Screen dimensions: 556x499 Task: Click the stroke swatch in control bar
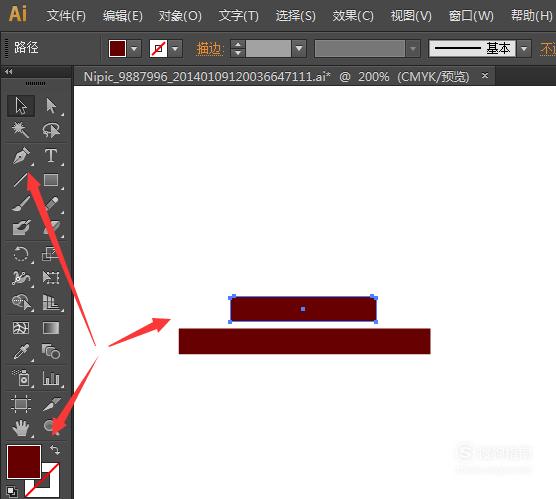159,48
